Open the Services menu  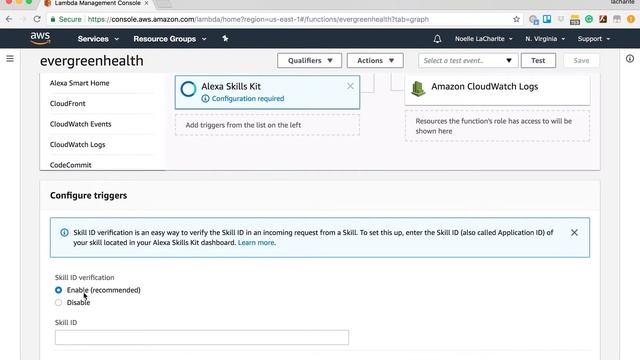click(x=98, y=39)
